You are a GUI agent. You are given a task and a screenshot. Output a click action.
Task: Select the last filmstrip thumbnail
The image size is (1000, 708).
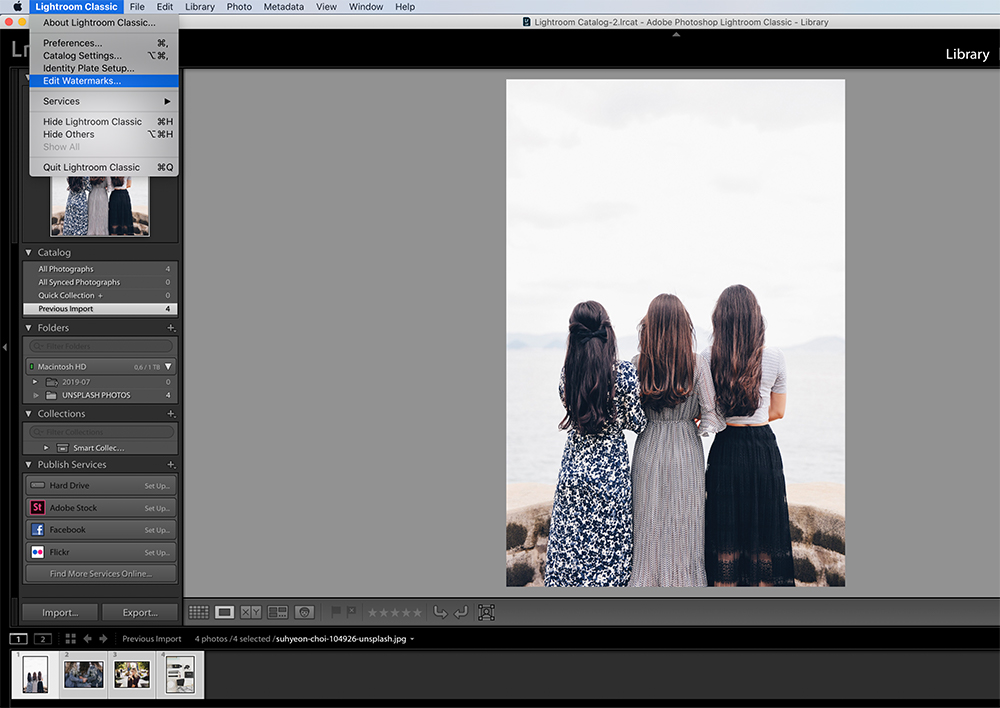[180, 674]
